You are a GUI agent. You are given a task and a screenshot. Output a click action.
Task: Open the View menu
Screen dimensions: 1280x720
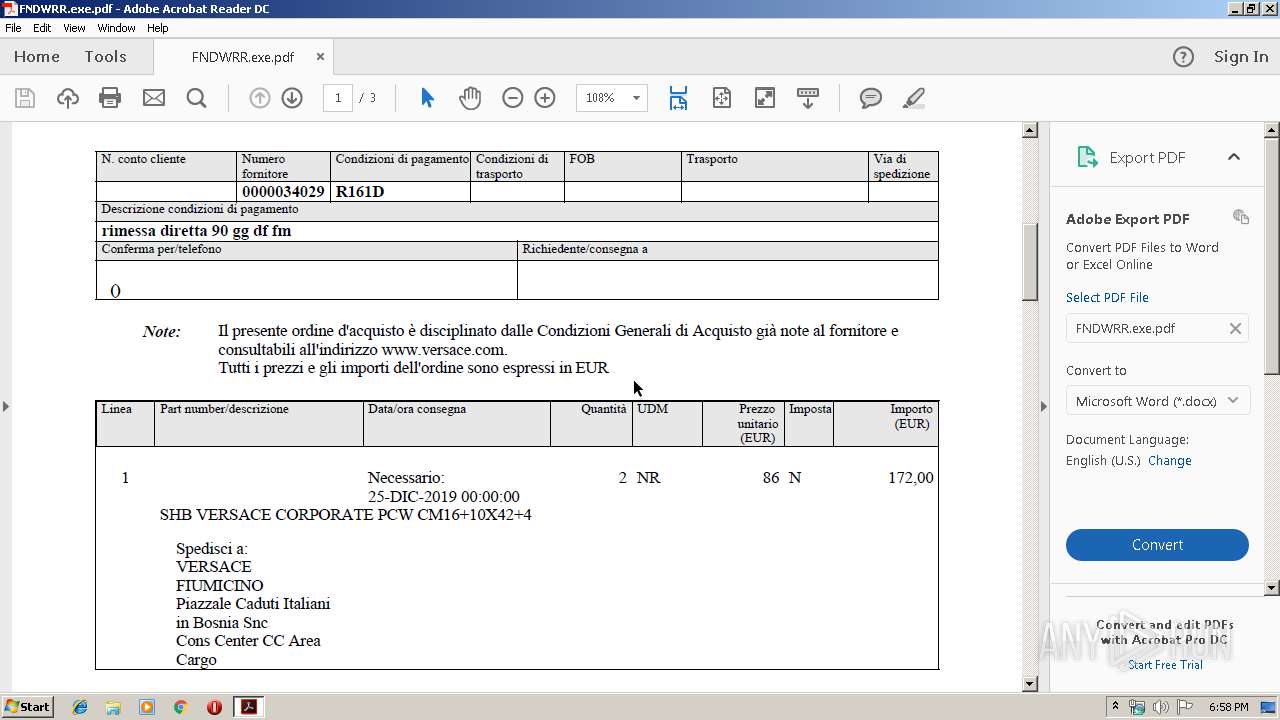(x=74, y=28)
